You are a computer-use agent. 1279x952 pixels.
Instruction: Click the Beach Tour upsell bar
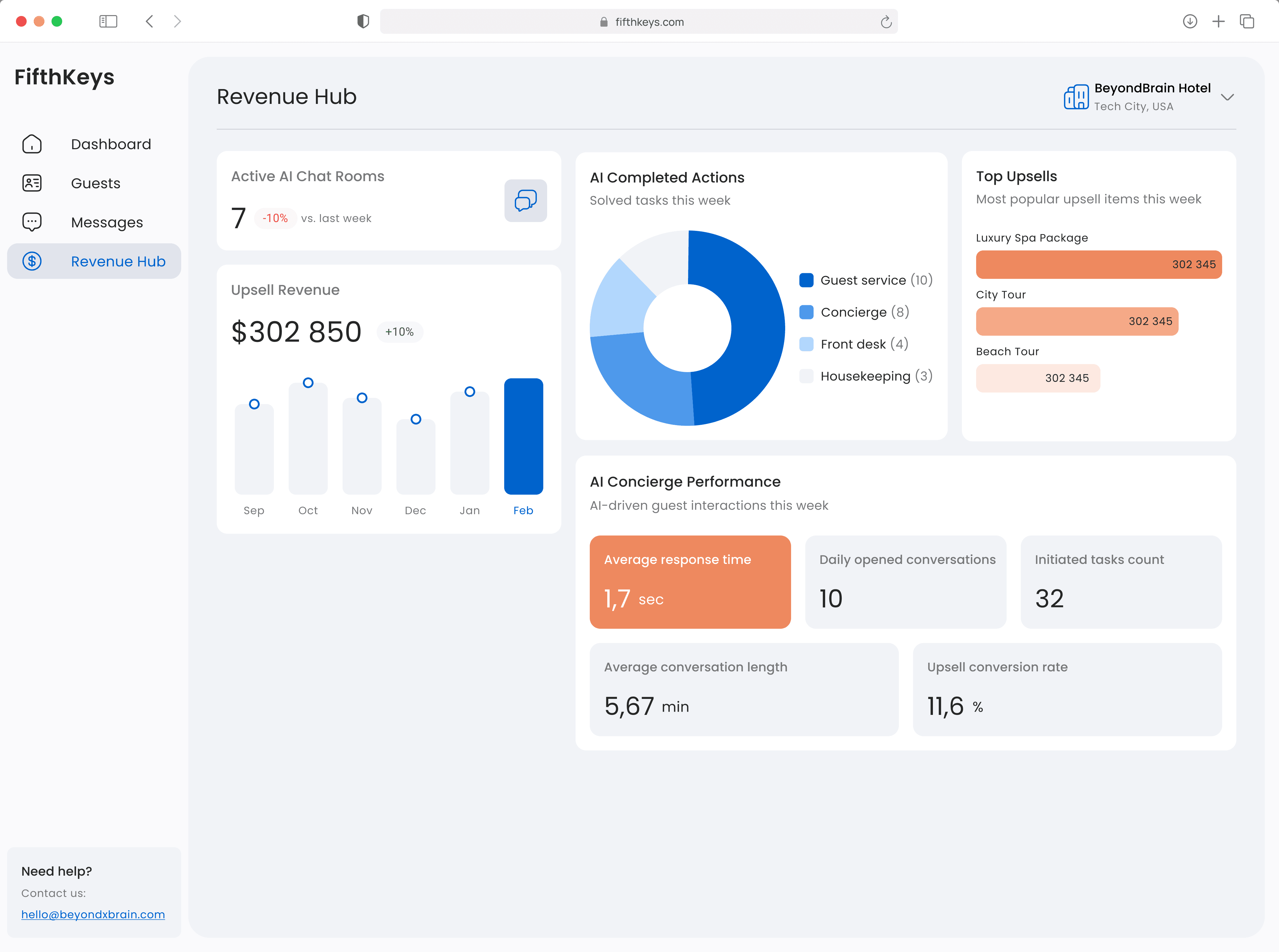click(1037, 378)
